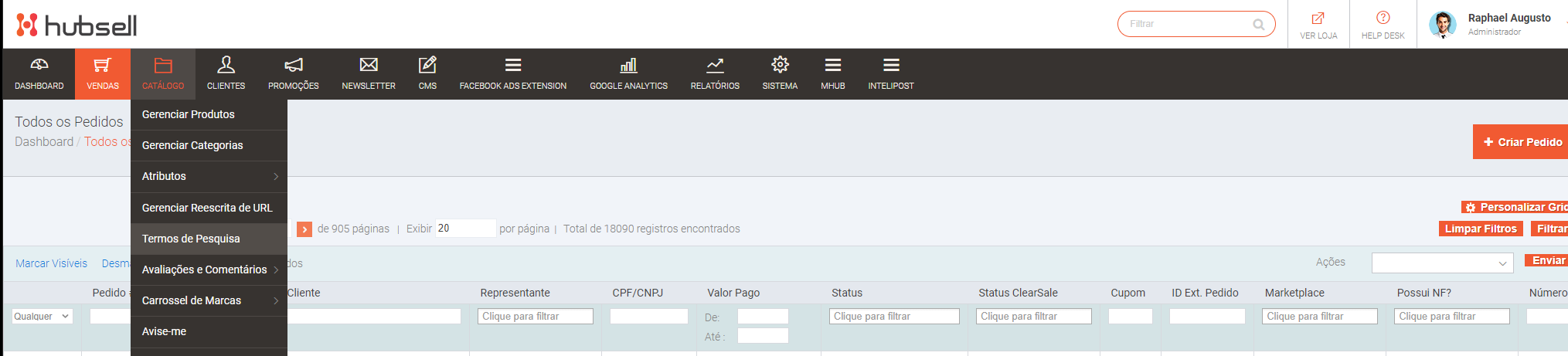This screenshot has width=1568, height=356.
Task: Click the CMS edit icon
Action: pos(427,65)
